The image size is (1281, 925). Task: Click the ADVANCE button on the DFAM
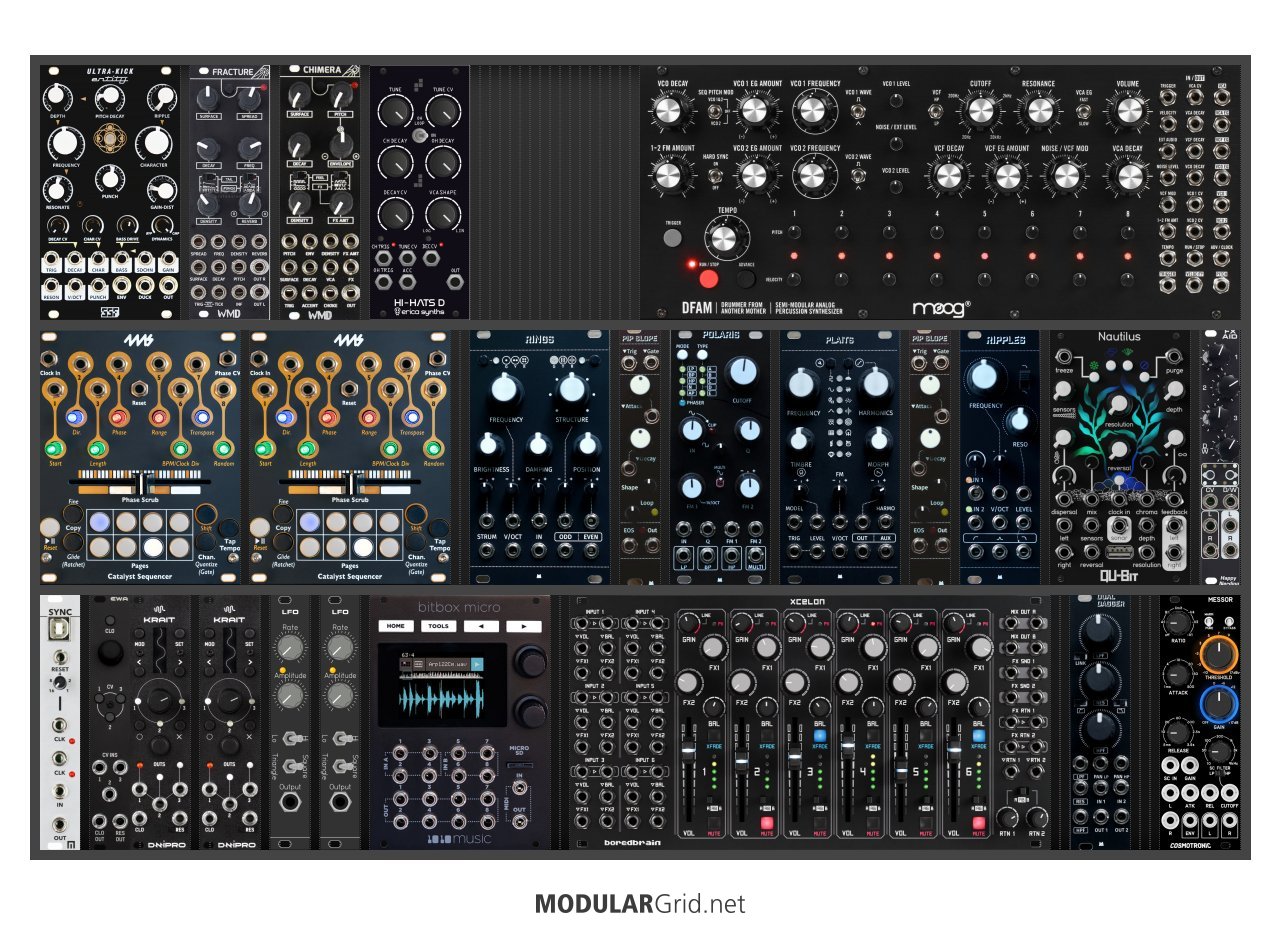744,278
